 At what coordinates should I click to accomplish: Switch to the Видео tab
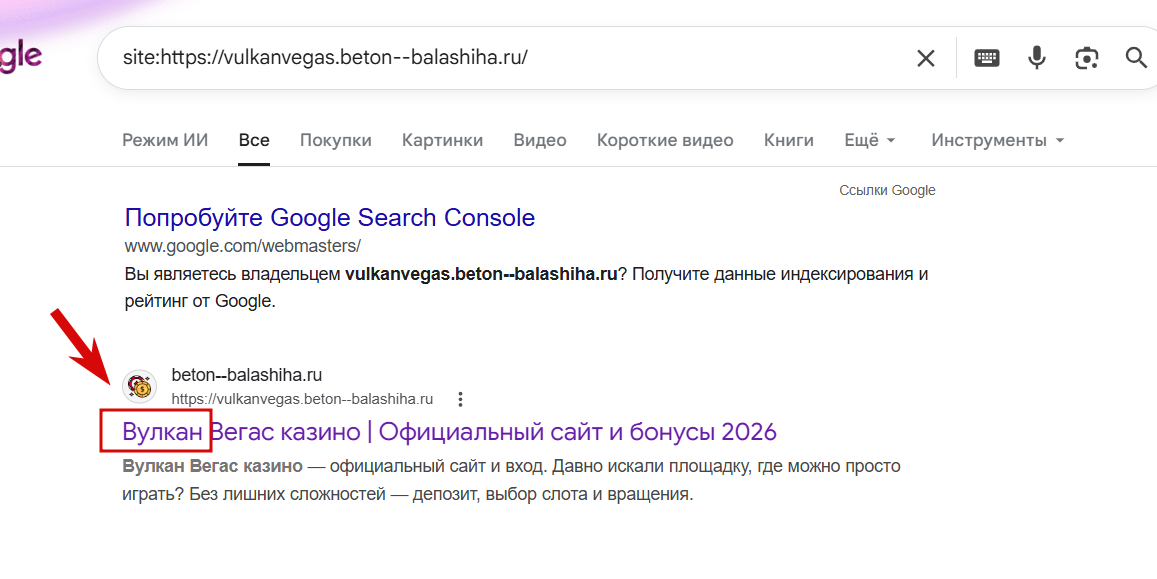click(x=540, y=140)
